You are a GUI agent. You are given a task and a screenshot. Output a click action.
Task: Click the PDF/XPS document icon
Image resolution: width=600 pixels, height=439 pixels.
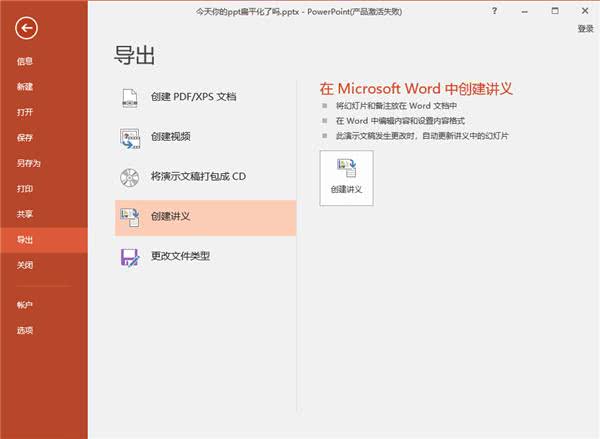click(130, 97)
